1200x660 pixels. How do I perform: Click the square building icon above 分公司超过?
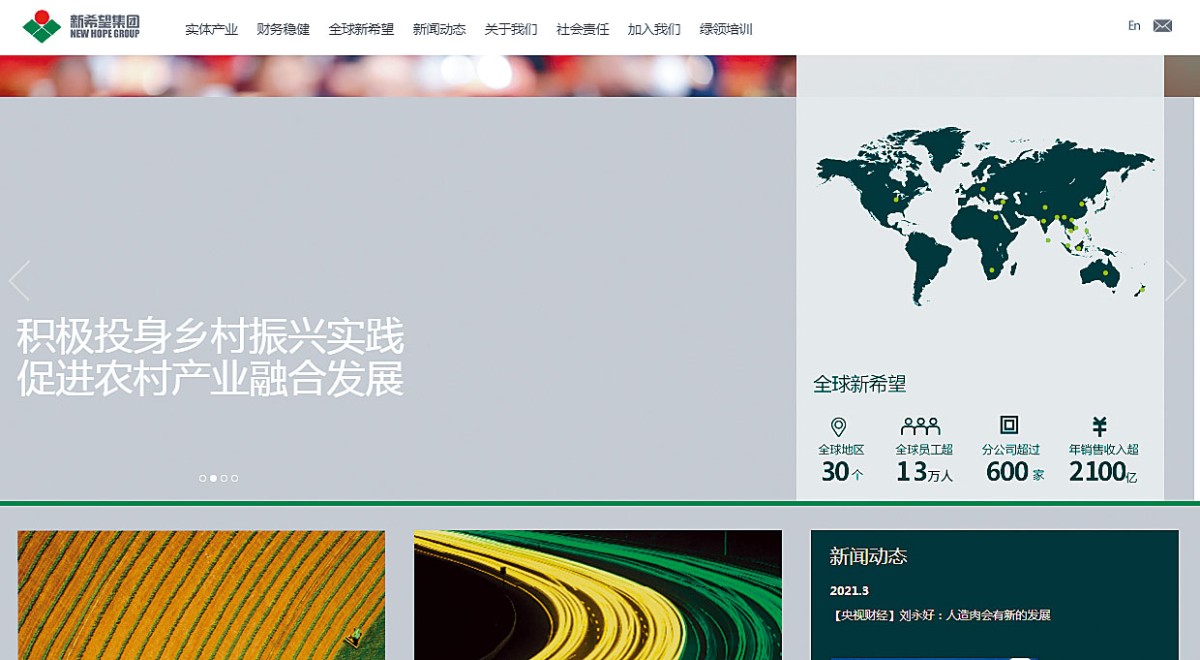pos(1009,425)
